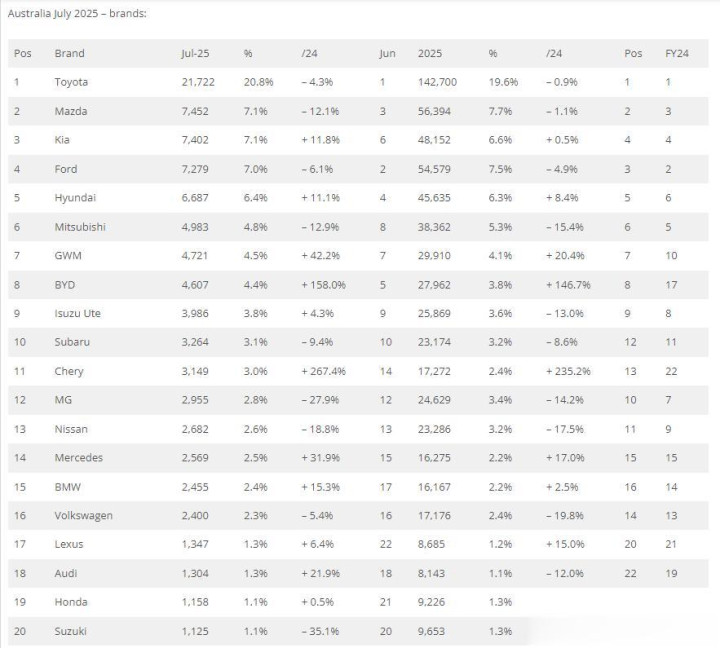Click Honda's 2025 total 9,226

click(x=431, y=602)
